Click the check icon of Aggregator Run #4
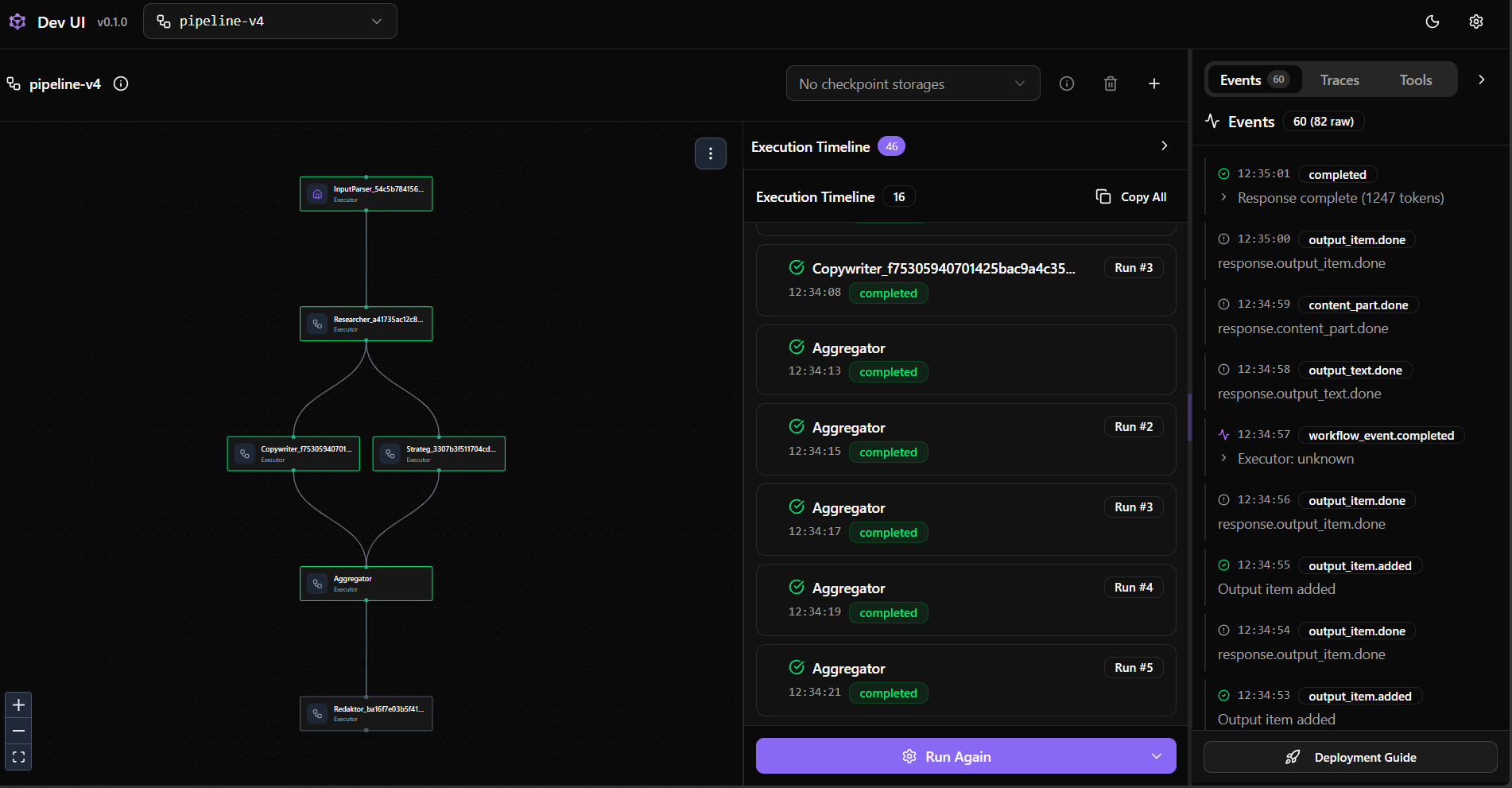 797,587
